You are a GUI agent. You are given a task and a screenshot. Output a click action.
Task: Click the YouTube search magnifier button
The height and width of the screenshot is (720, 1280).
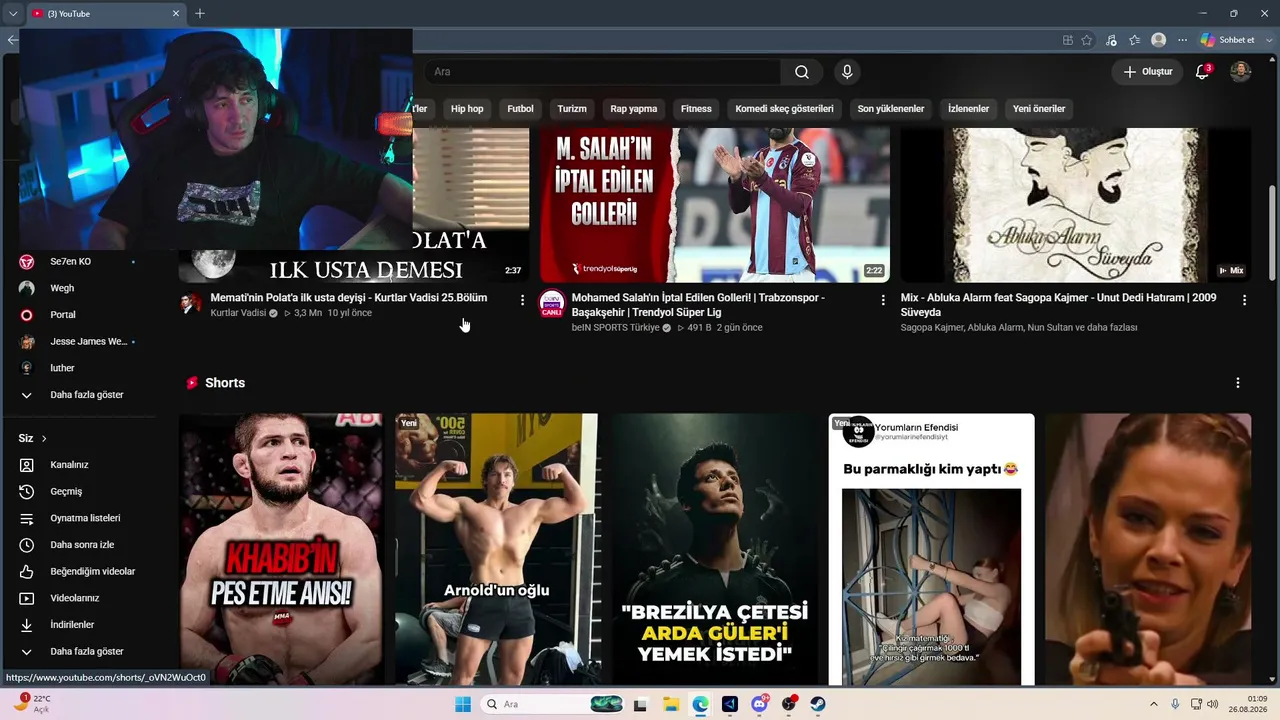(x=802, y=72)
